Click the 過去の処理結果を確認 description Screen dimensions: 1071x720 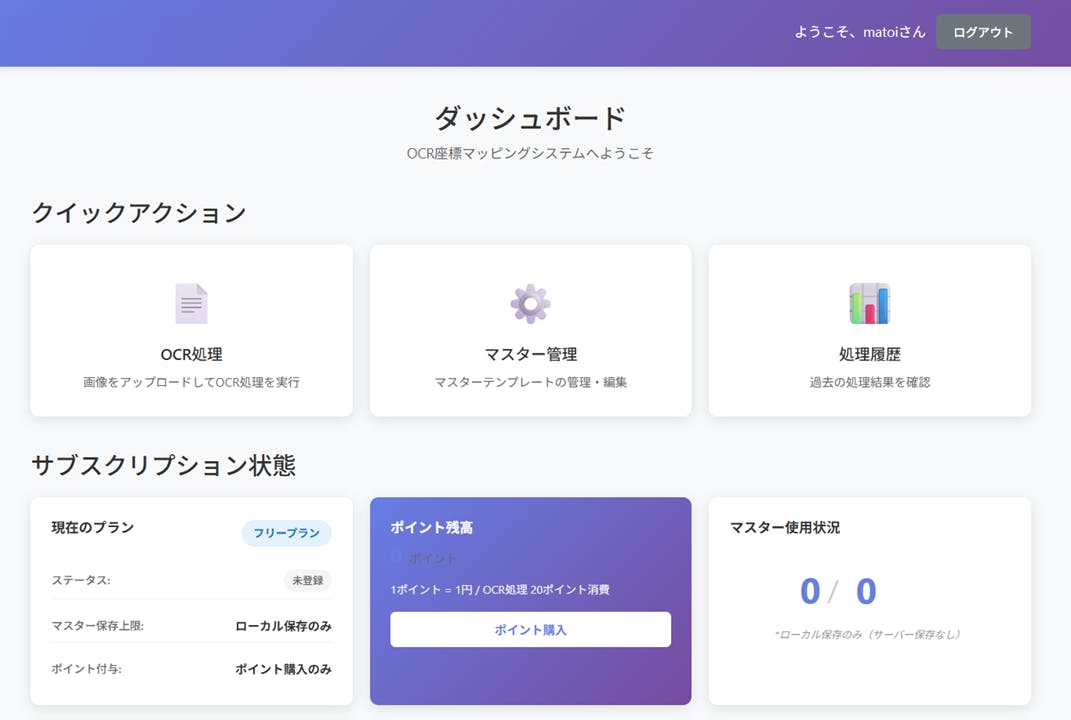click(x=869, y=382)
